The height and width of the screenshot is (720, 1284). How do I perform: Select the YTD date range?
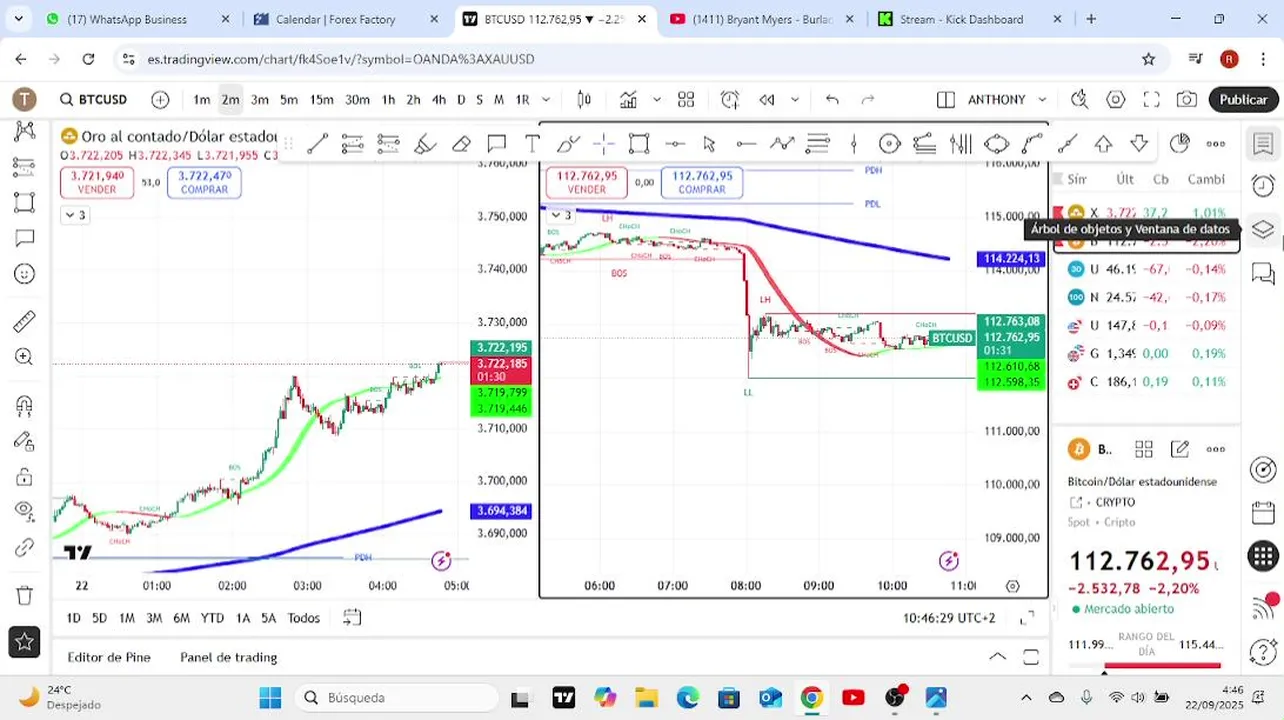tap(212, 618)
